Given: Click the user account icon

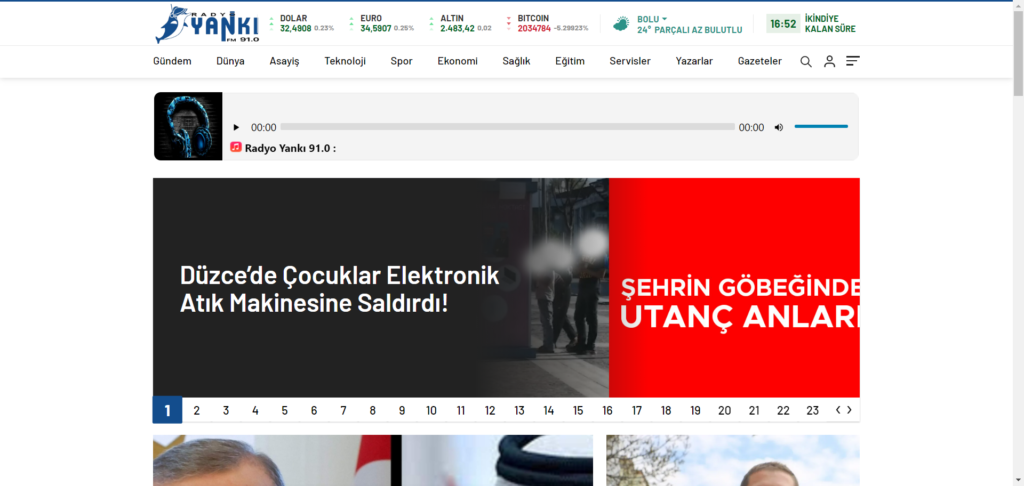Looking at the screenshot, I should pyautogui.click(x=829, y=61).
